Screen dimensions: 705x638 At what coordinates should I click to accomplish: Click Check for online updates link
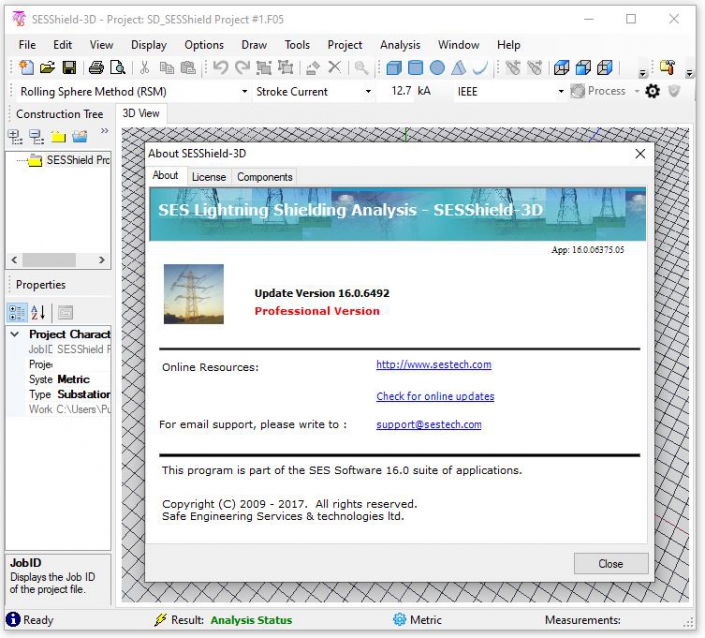pos(435,396)
